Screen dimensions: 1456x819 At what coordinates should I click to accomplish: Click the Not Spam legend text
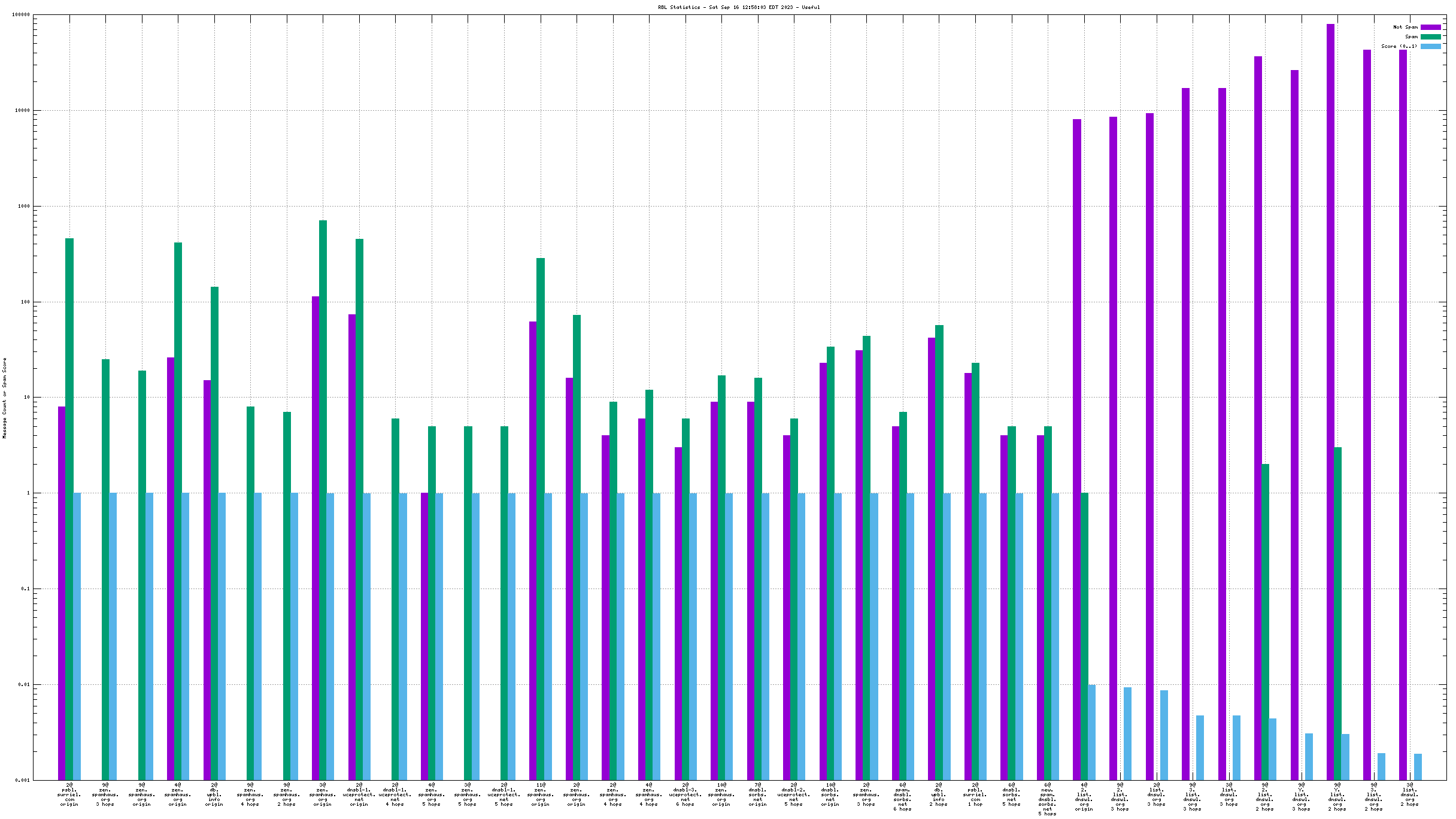pyautogui.click(x=1405, y=27)
